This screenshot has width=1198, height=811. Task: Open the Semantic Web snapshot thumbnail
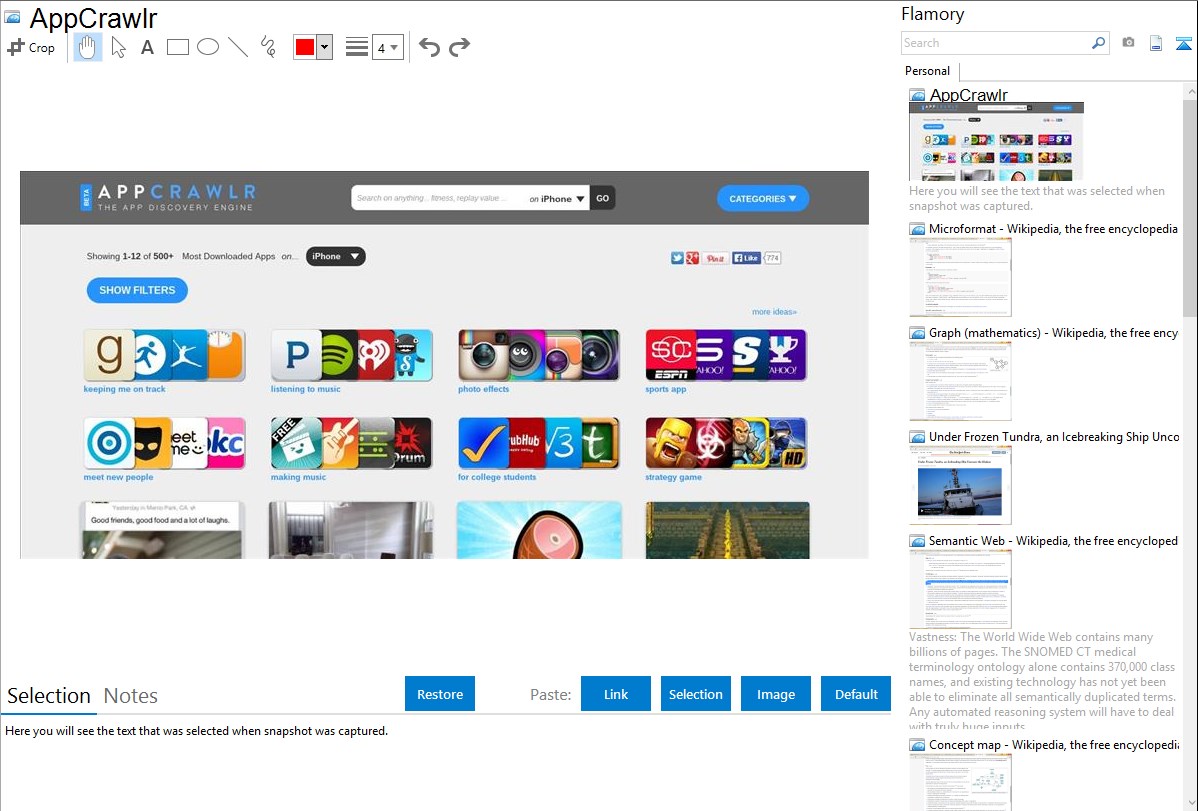[x=960, y=589]
